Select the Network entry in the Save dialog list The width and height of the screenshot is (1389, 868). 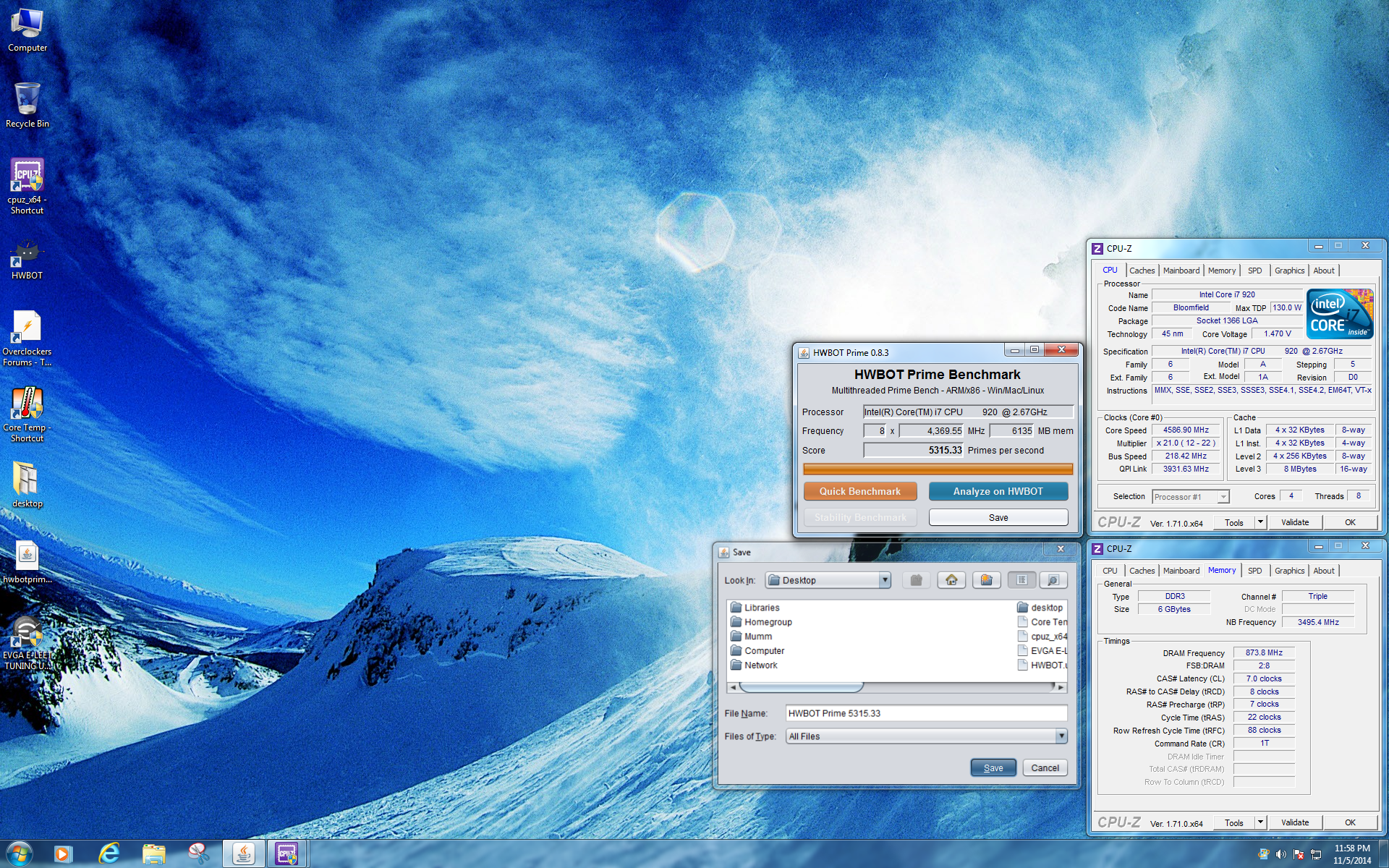pyautogui.click(x=754, y=665)
